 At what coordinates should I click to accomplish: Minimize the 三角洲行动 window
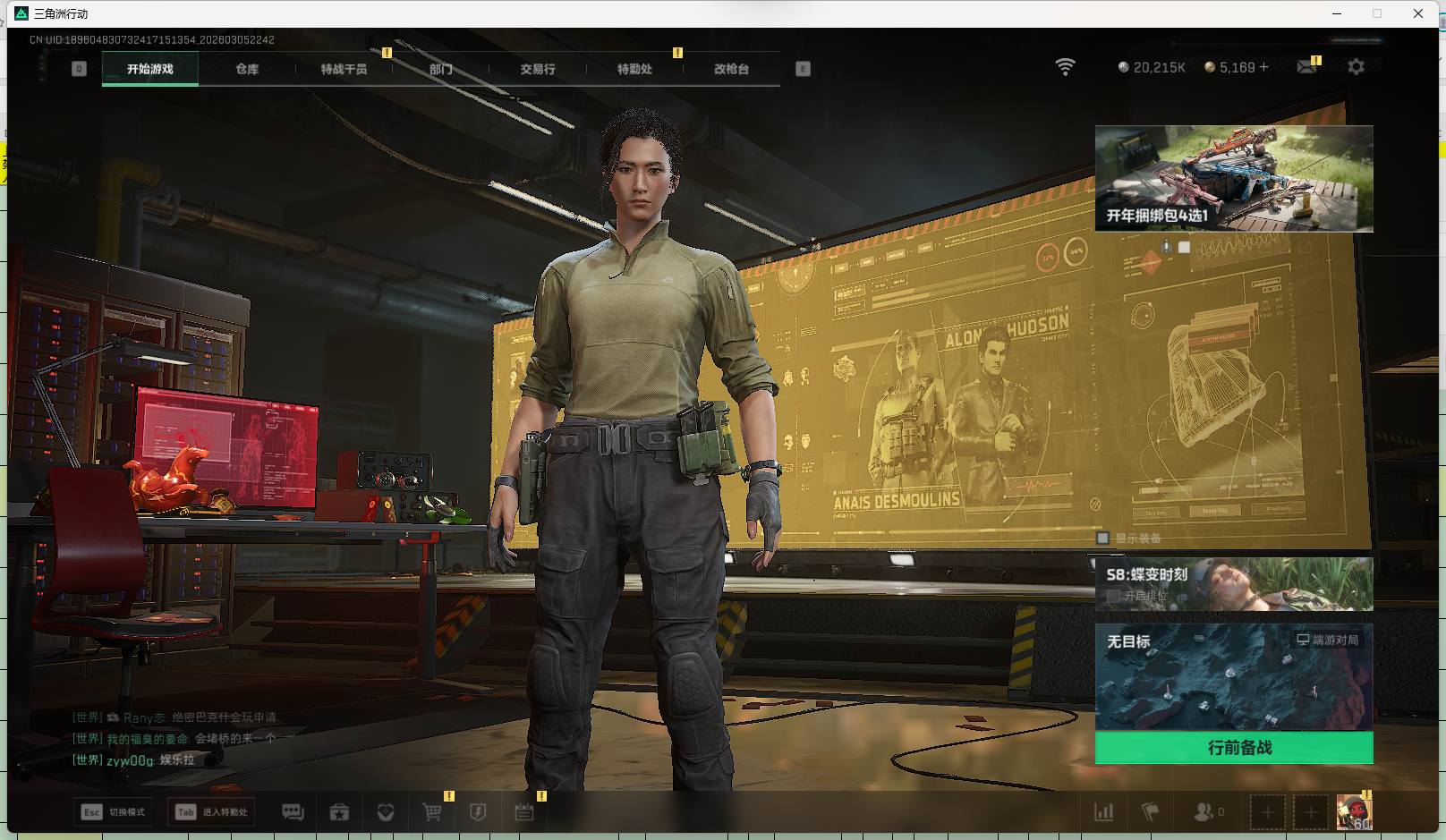pyautogui.click(x=1338, y=13)
